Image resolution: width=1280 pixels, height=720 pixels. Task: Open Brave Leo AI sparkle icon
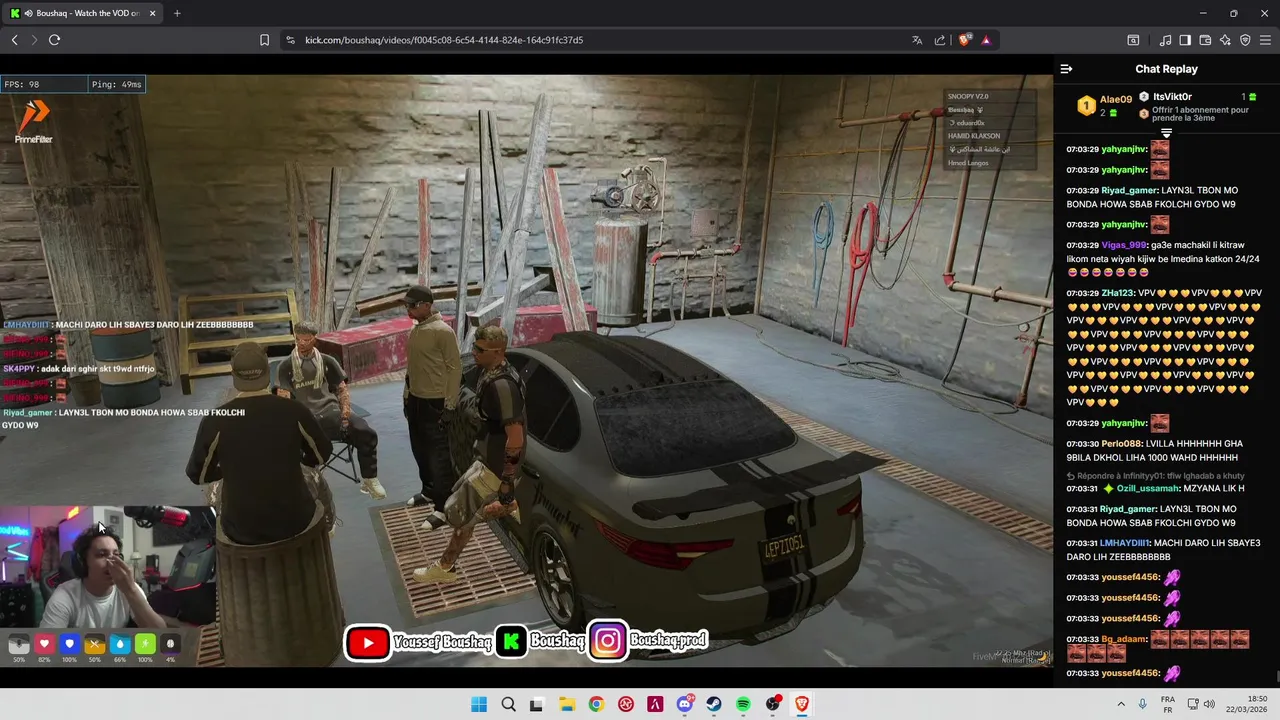[x=1225, y=40]
